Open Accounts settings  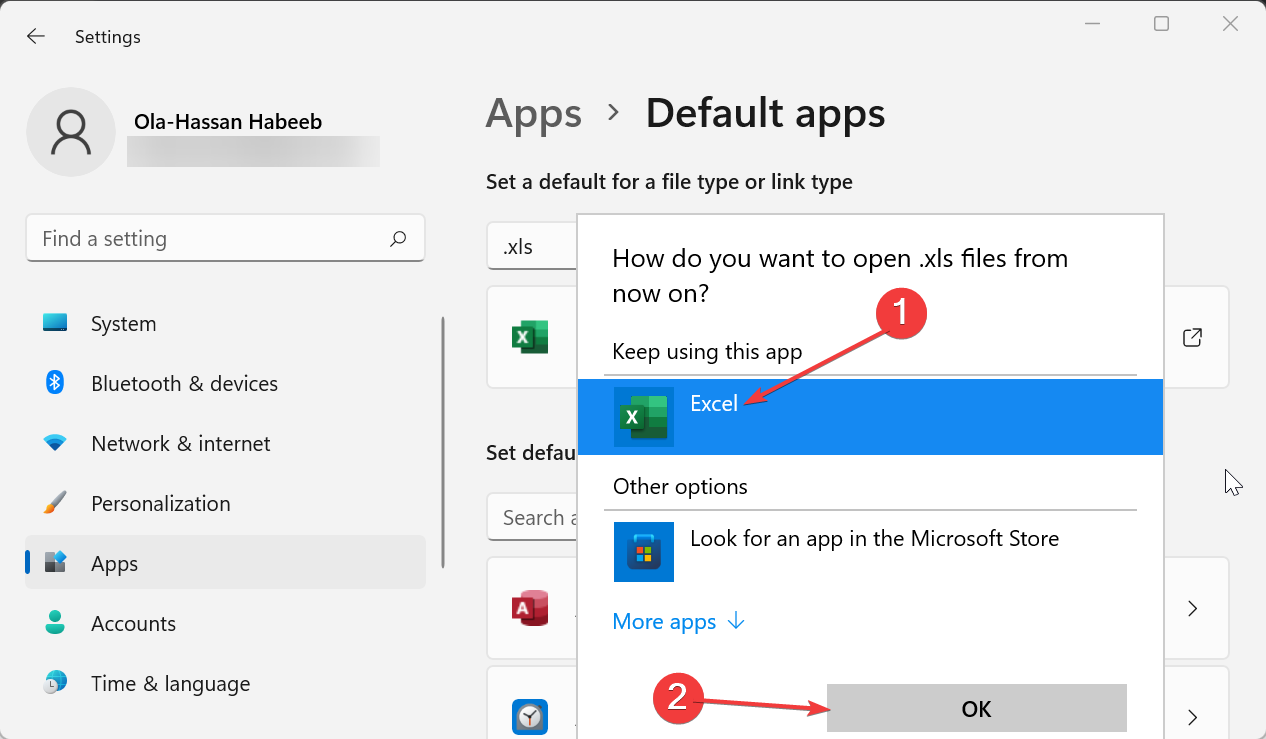(225, 624)
